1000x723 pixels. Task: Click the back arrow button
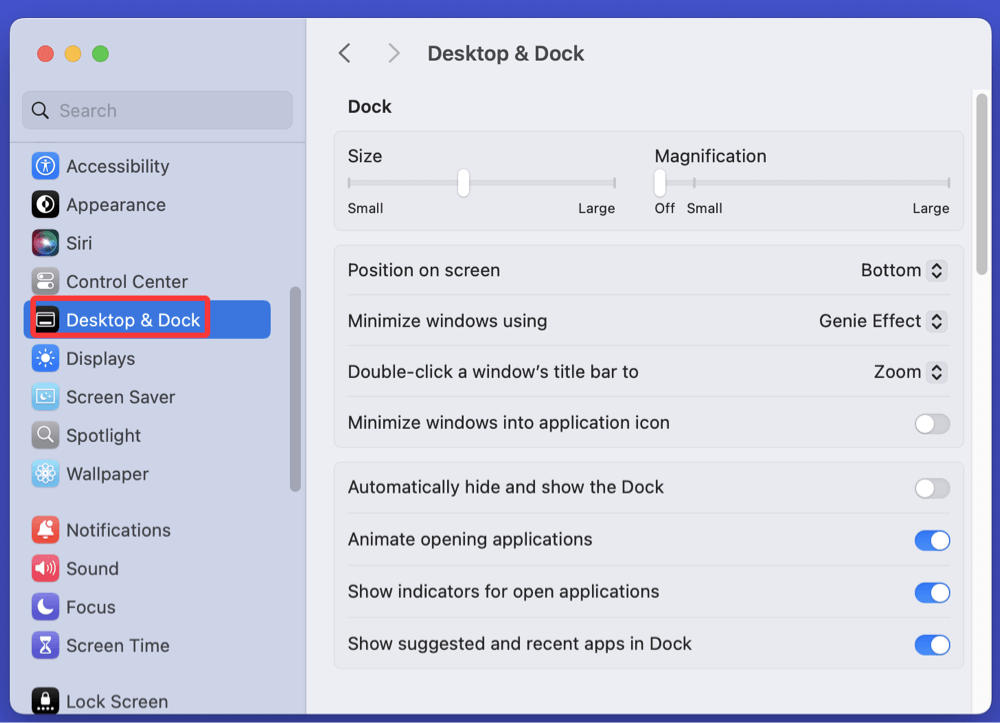(345, 54)
